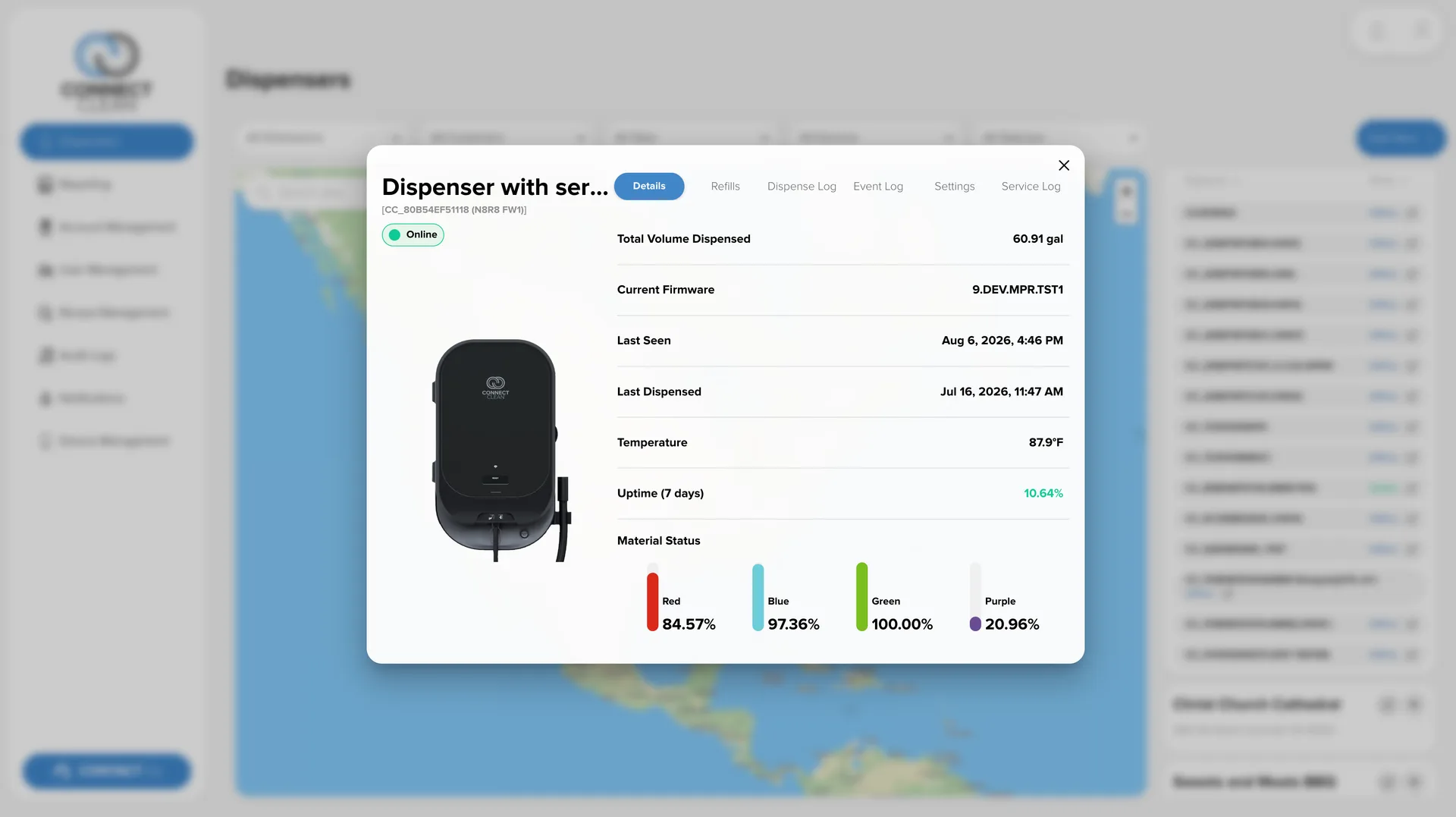Click the 10.64% uptime value
This screenshot has height=817, width=1456.
[1043, 493]
